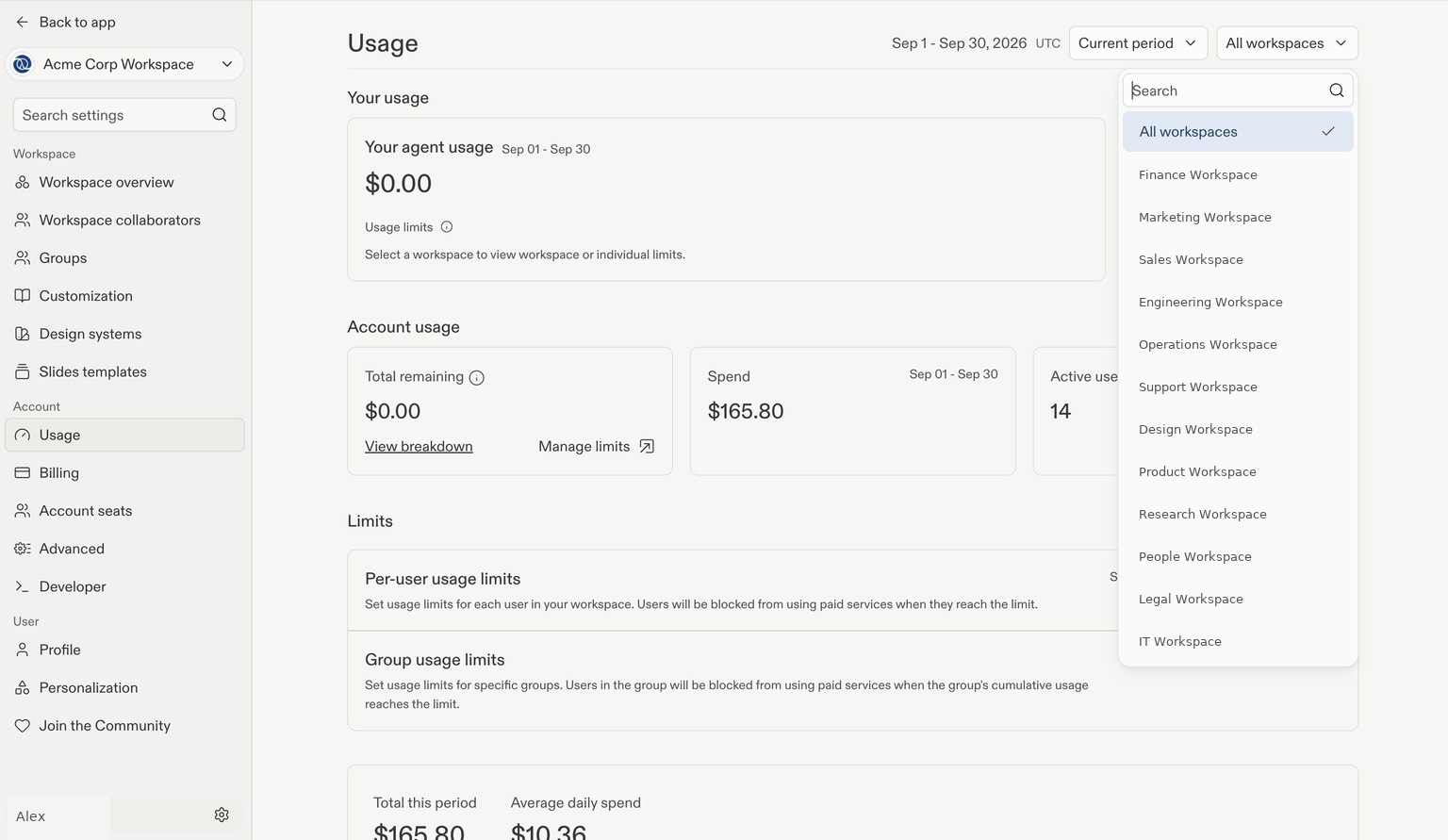
Task: Click the Design systems icon
Action: click(23, 334)
